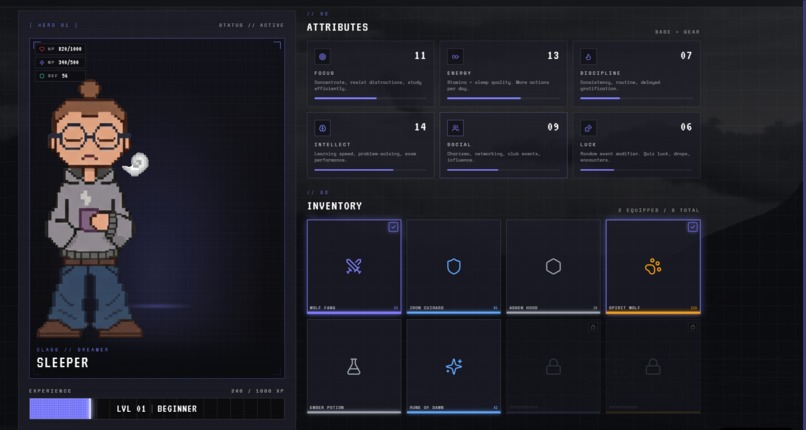This screenshot has height=430, width=806.
Task: Click the Focus attribute progress bar
Action: [370, 98]
